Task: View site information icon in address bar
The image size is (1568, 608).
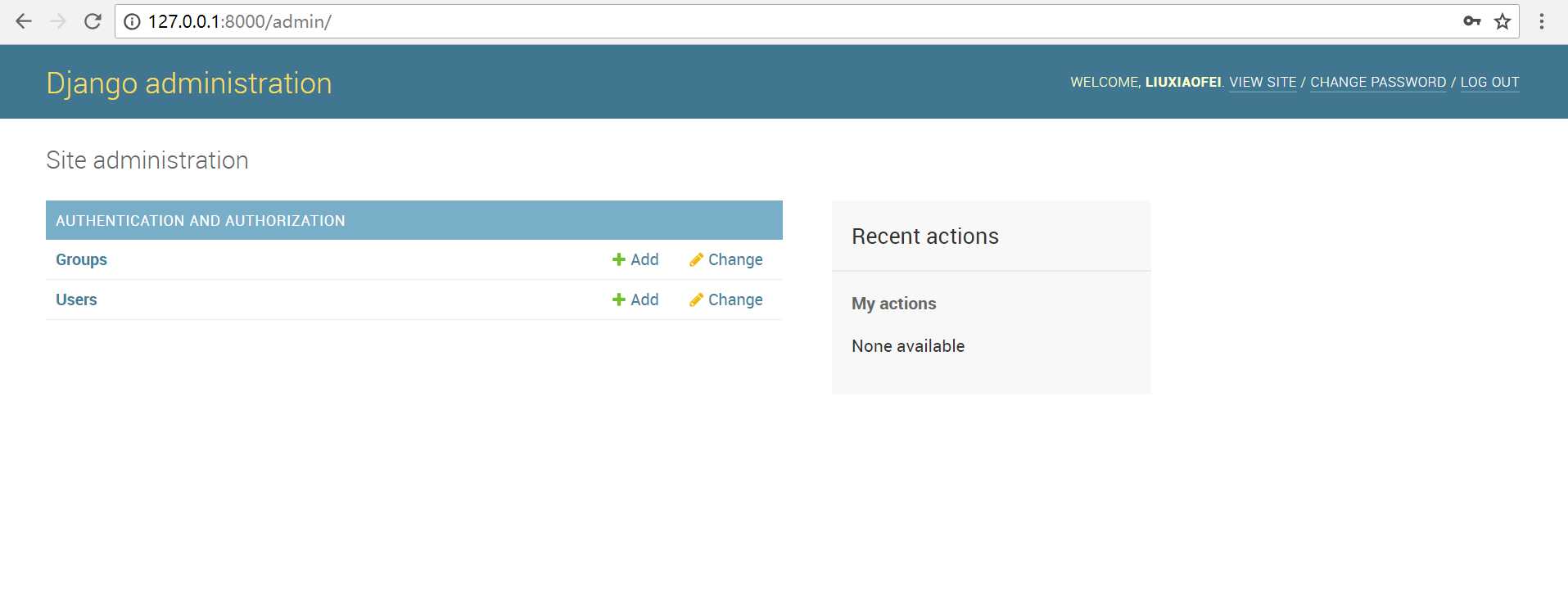Action: pyautogui.click(x=132, y=21)
